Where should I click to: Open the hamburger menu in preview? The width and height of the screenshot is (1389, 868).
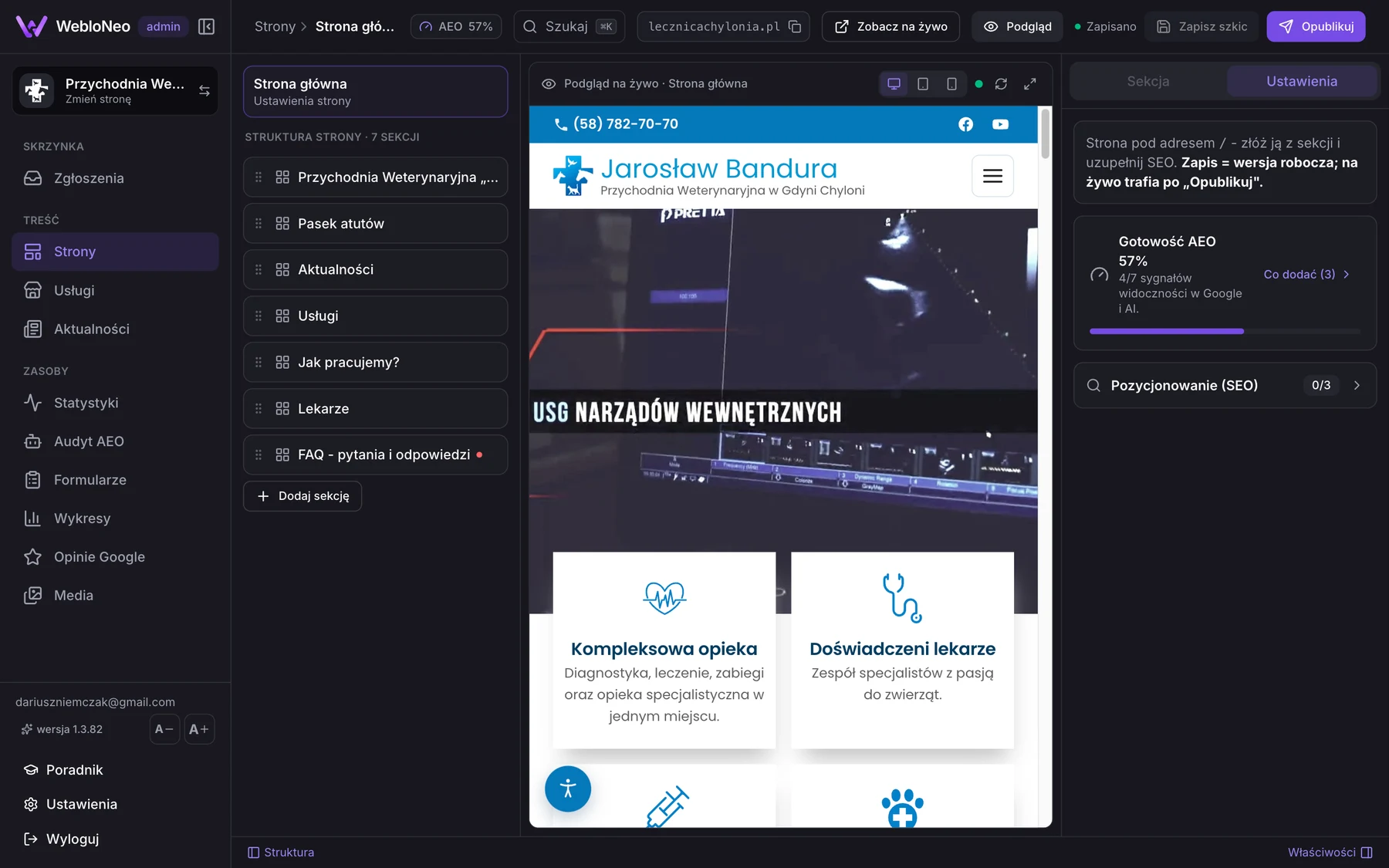coord(992,176)
